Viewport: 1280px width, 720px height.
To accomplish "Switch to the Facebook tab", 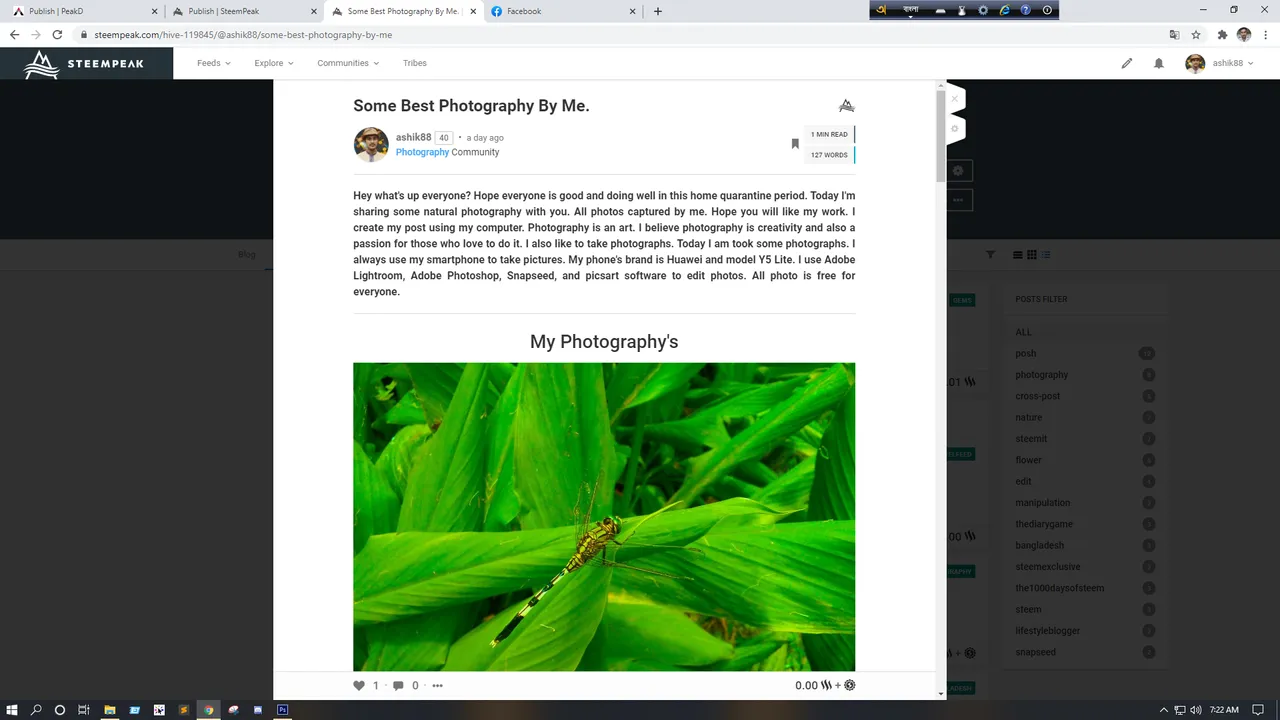I will click(x=562, y=11).
